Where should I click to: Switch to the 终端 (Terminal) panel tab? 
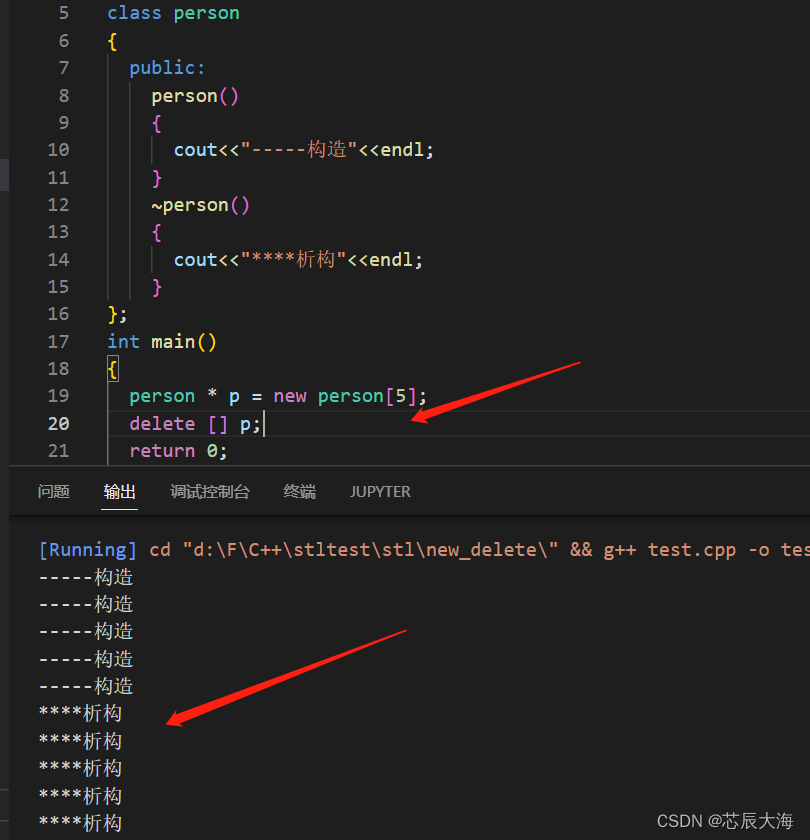(x=299, y=492)
